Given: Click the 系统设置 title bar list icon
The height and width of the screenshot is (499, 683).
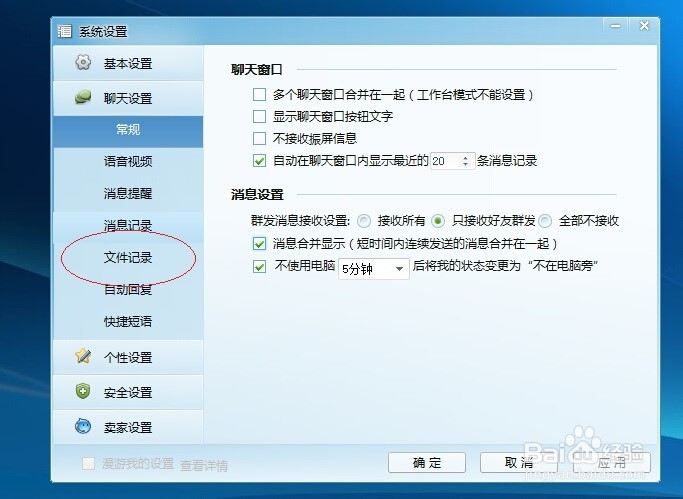Looking at the screenshot, I should [x=64, y=31].
